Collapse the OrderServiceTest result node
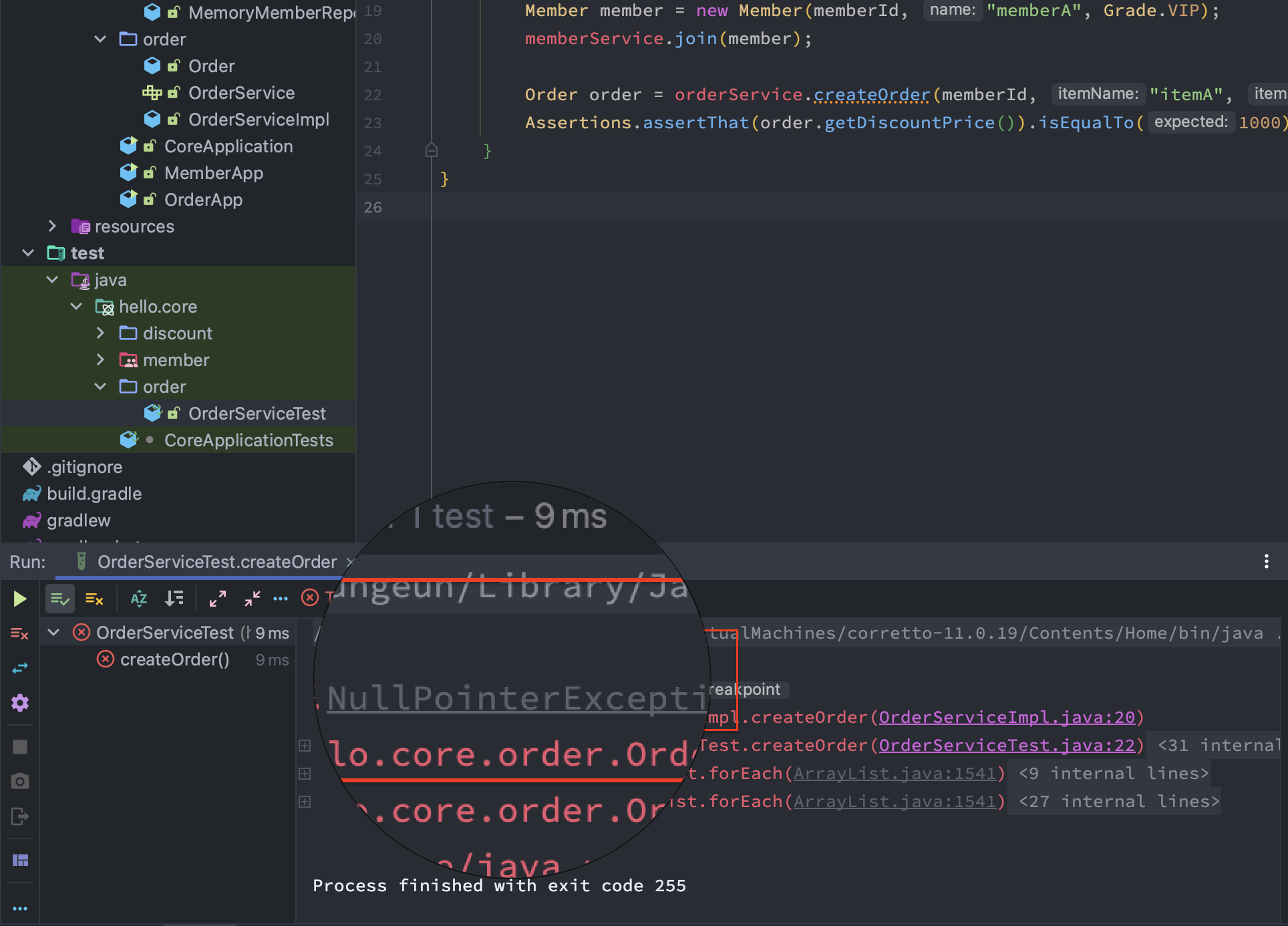1288x926 pixels. click(54, 632)
